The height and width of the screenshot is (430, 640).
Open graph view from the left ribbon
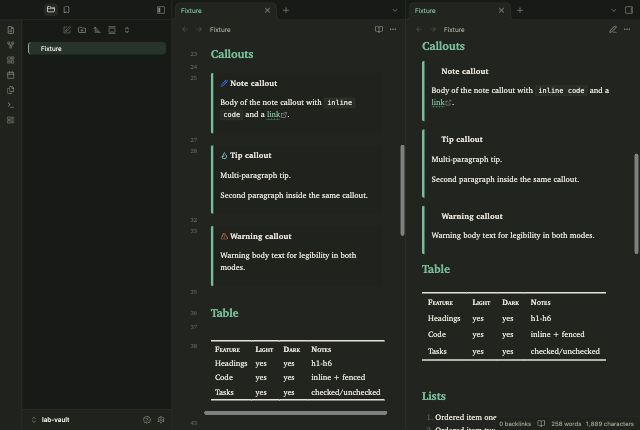(x=11, y=45)
